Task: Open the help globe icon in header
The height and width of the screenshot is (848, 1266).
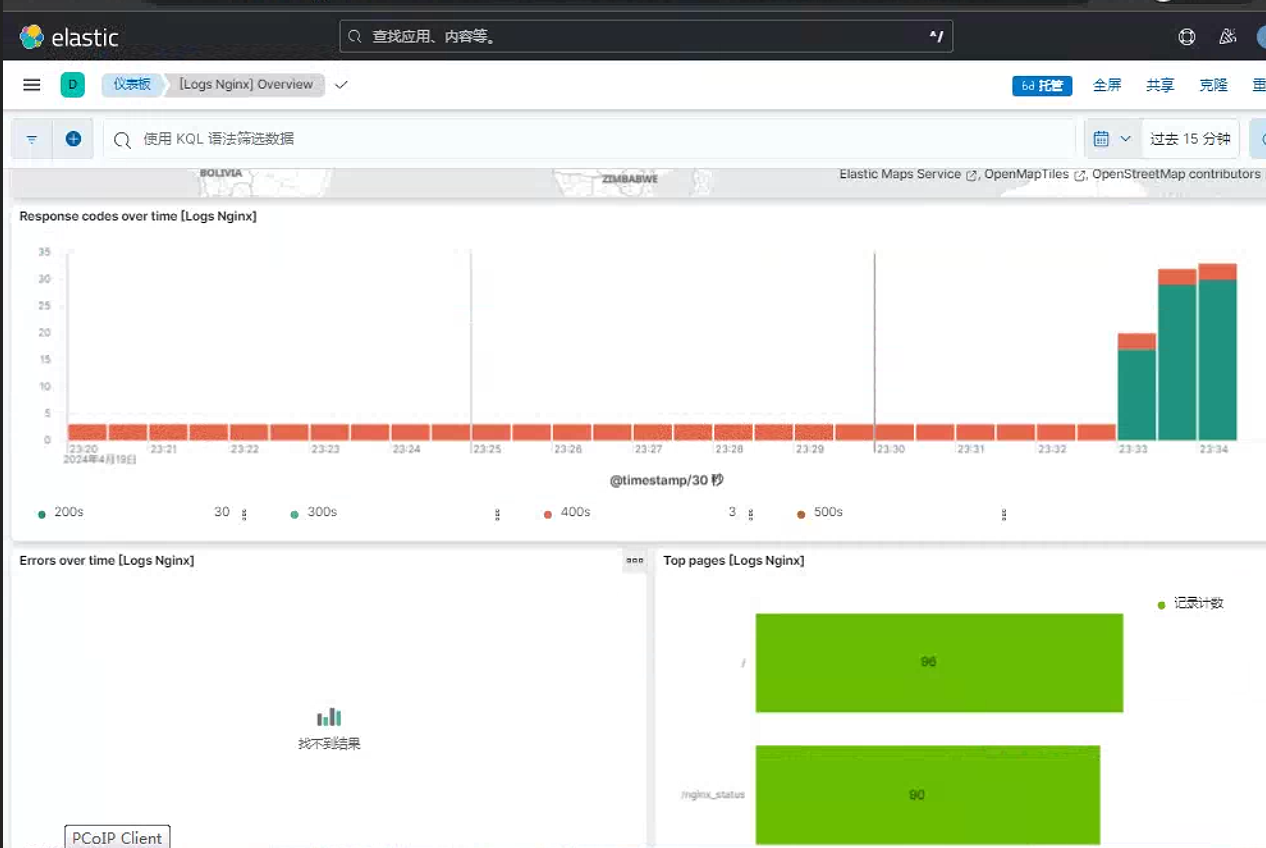Action: (x=1187, y=37)
